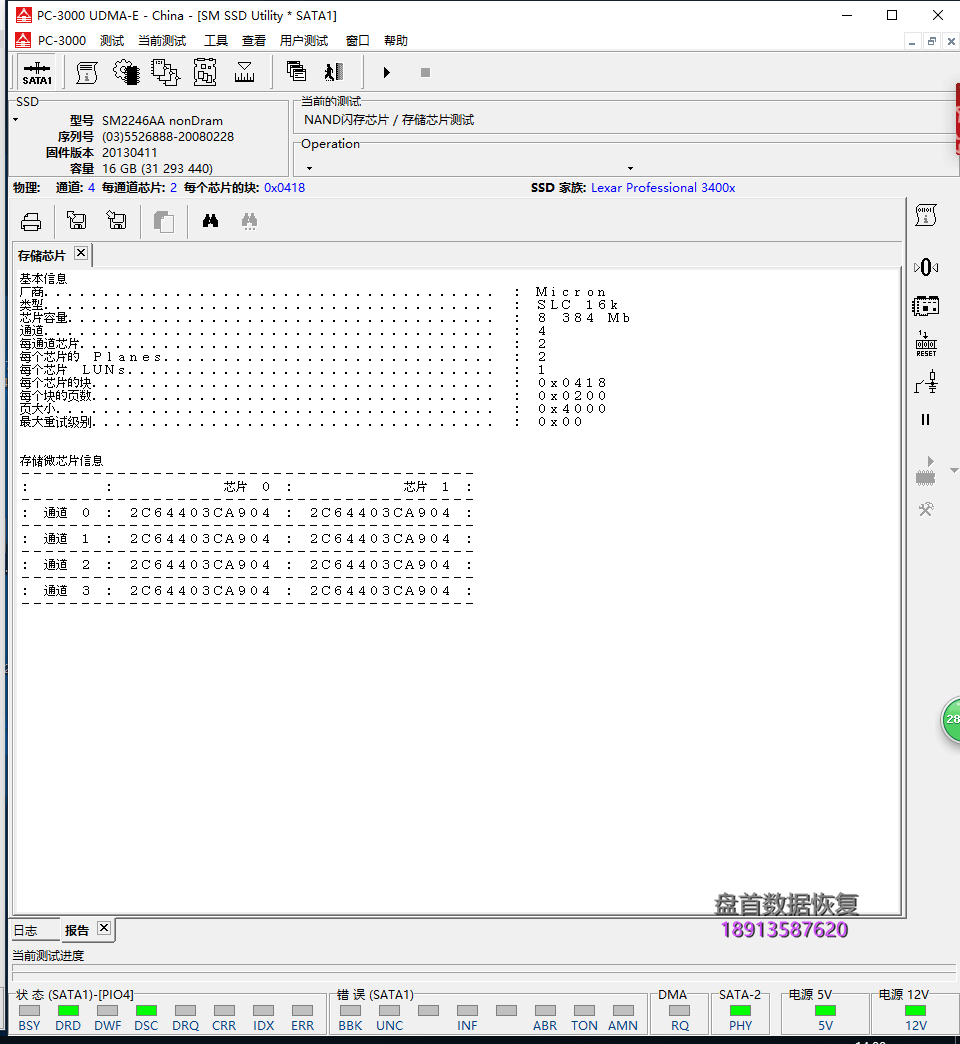Click the PHY SATA-2 indicator
This screenshot has width=960, height=1044.
[x=740, y=1011]
